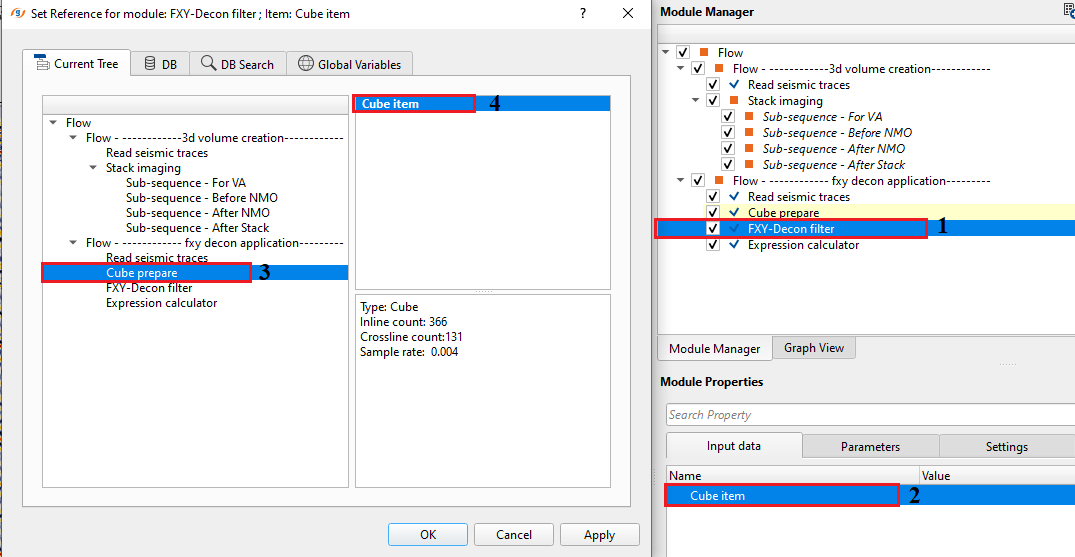The image size is (1075, 557).
Task: Collapse the fxy decon application flow in Module Manager
Action: point(681,181)
